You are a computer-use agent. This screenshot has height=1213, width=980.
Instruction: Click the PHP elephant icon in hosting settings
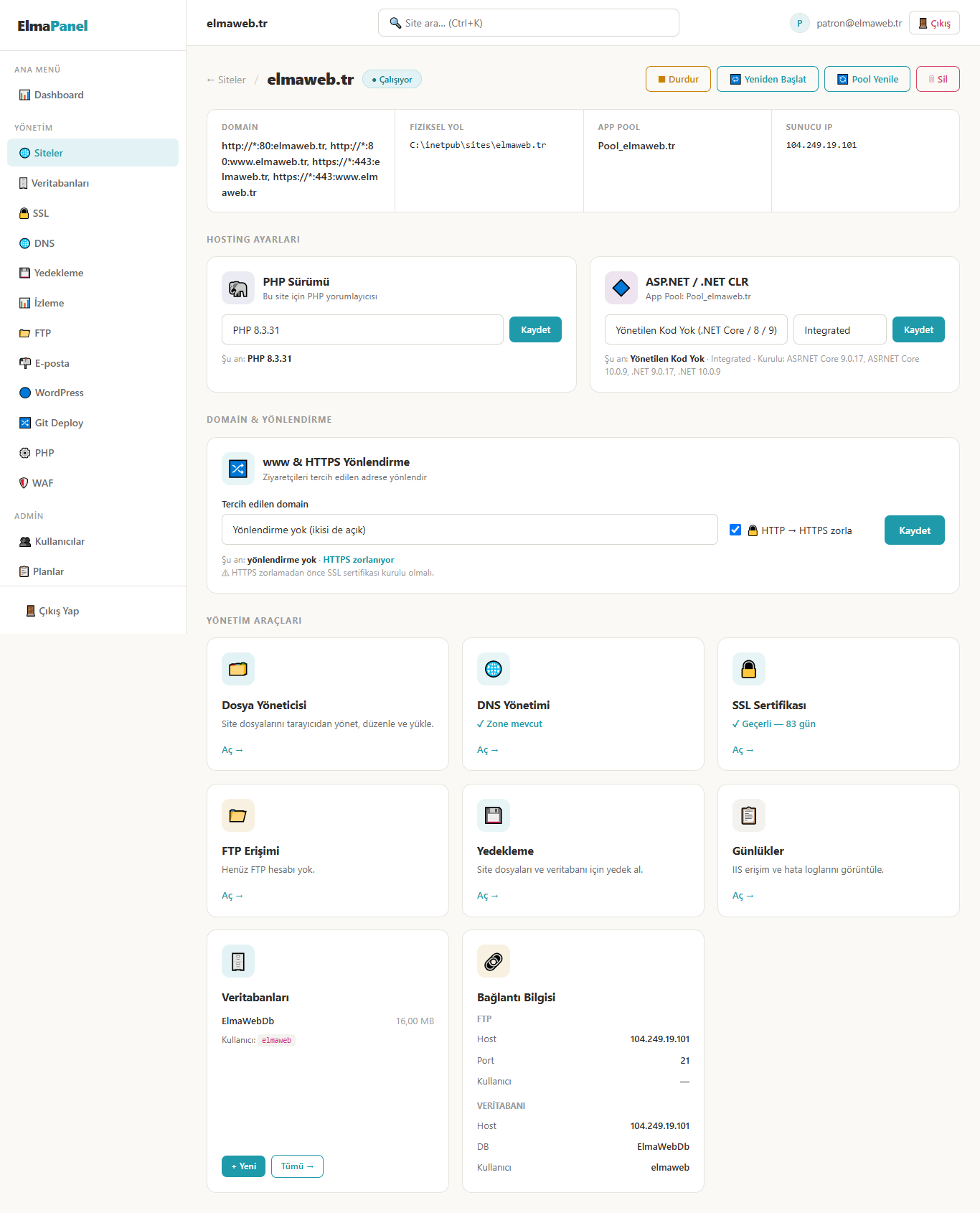pyautogui.click(x=238, y=288)
